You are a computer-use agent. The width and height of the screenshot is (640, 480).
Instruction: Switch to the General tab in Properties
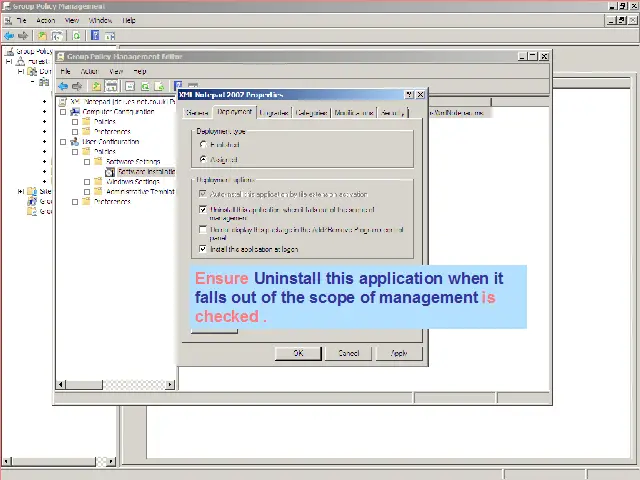click(x=197, y=113)
